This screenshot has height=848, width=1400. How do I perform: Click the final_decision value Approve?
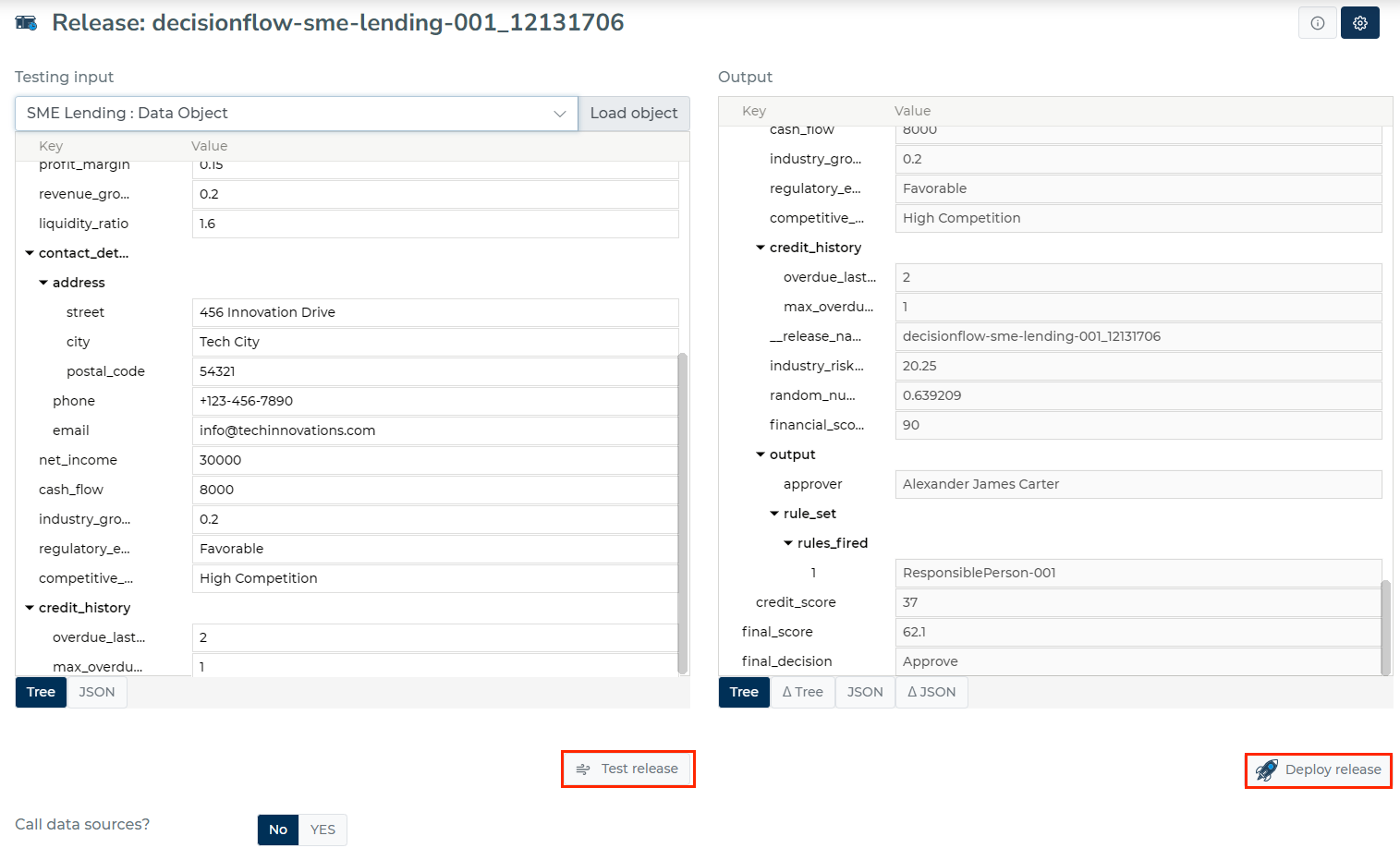click(x=1138, y=661)
